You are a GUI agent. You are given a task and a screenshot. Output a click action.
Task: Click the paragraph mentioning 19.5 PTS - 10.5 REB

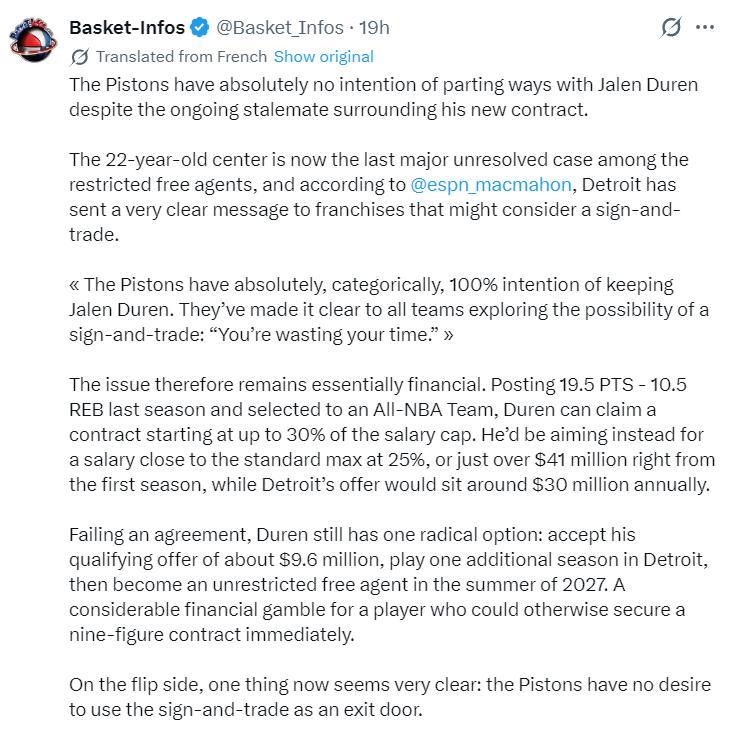[392, 435]
